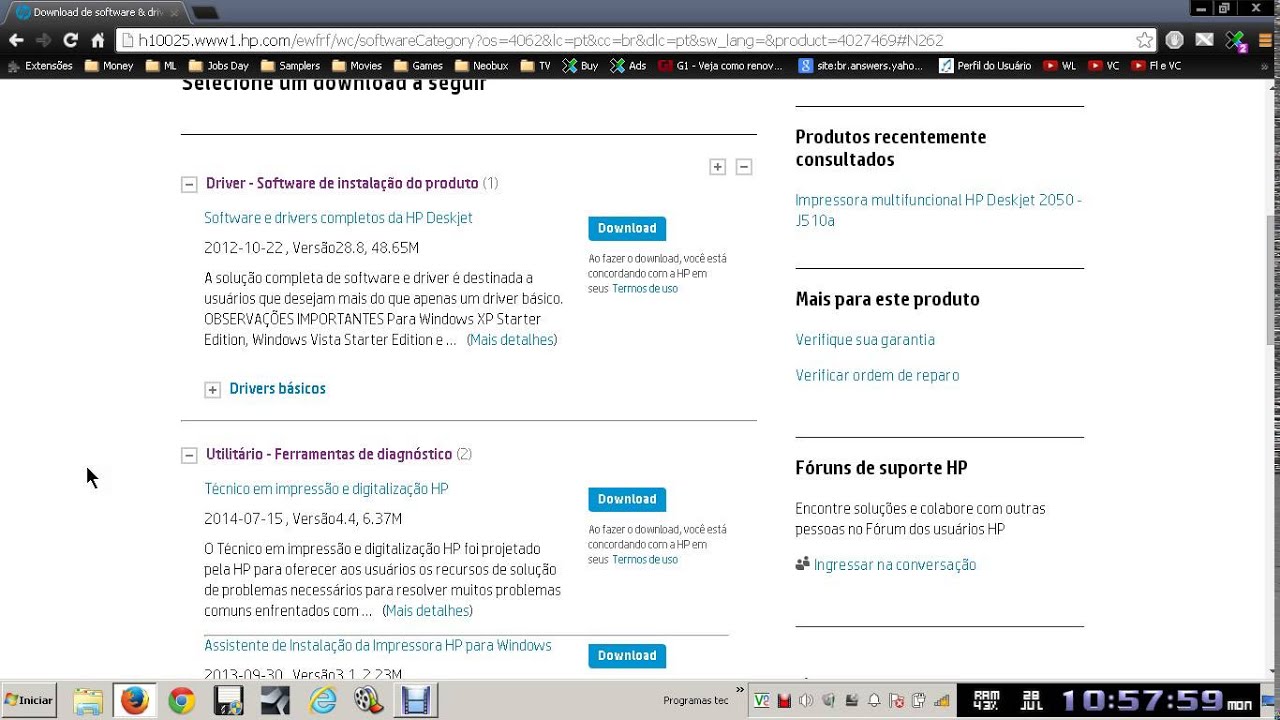Open the Chrome menu icon at toolbar end
The height and width of the screenshot is (720, 1280).
tap(1266, 41)
